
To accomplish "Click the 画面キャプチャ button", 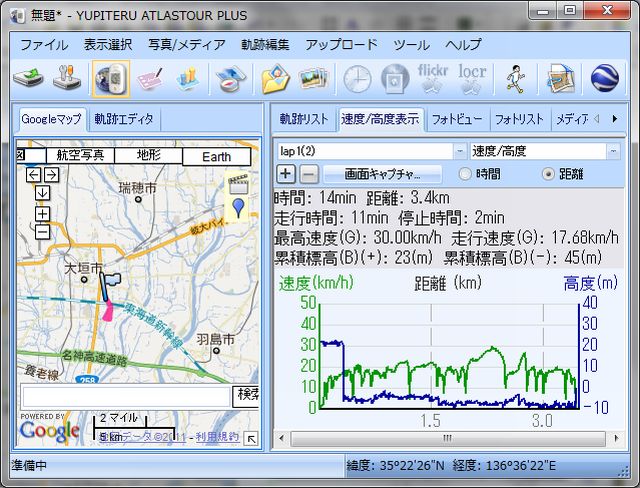I will [x=382, y=175].
